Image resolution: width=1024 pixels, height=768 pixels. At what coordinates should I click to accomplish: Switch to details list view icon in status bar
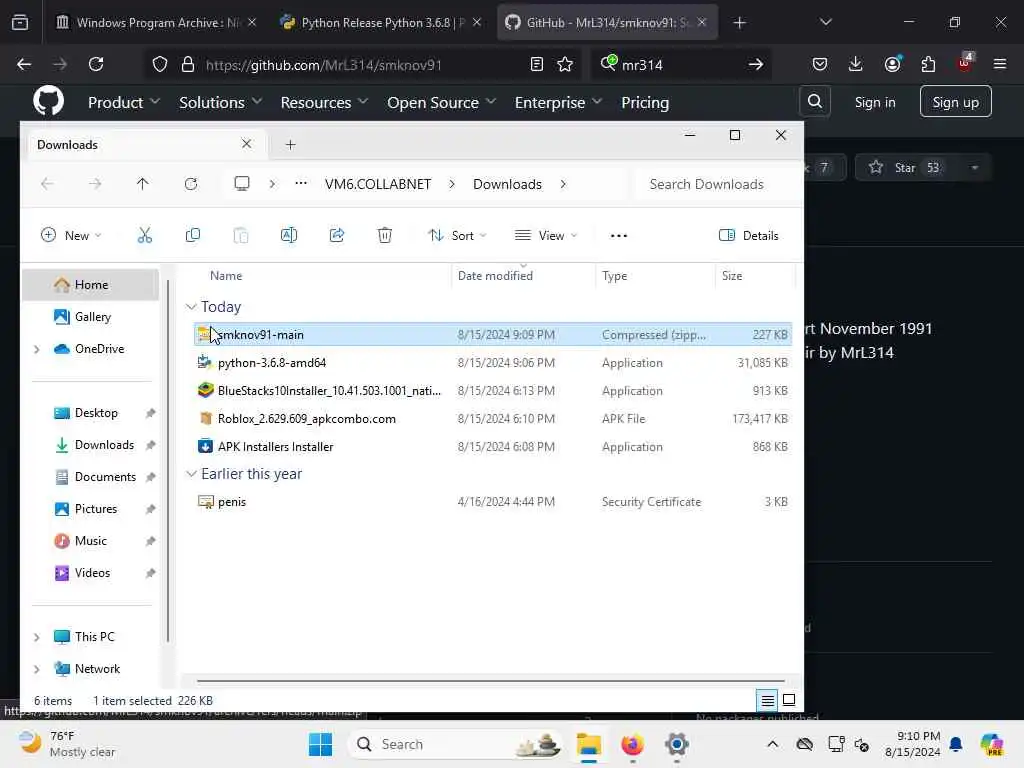click(767, 701)
